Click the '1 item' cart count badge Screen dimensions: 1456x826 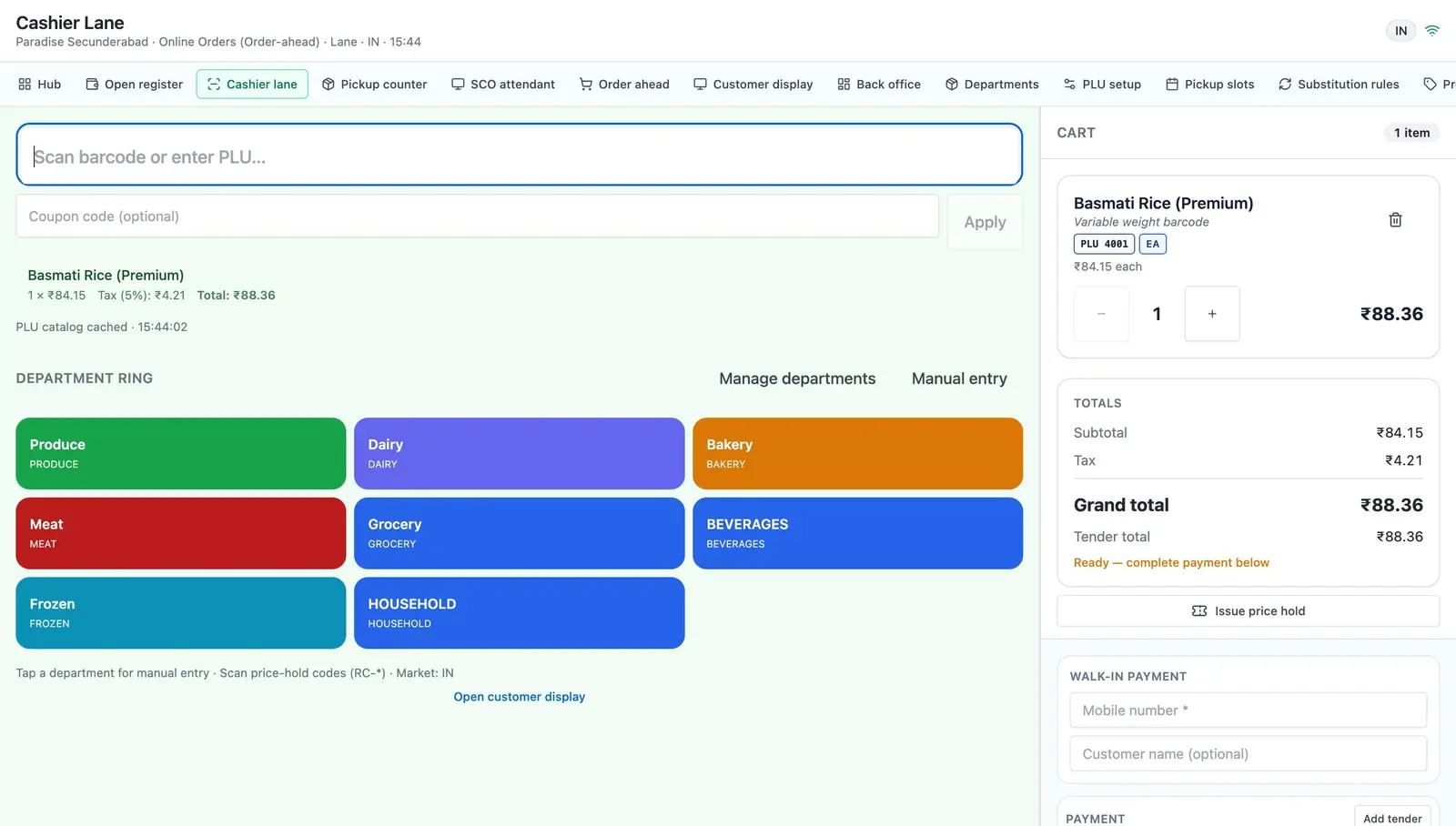point(1411,133)
